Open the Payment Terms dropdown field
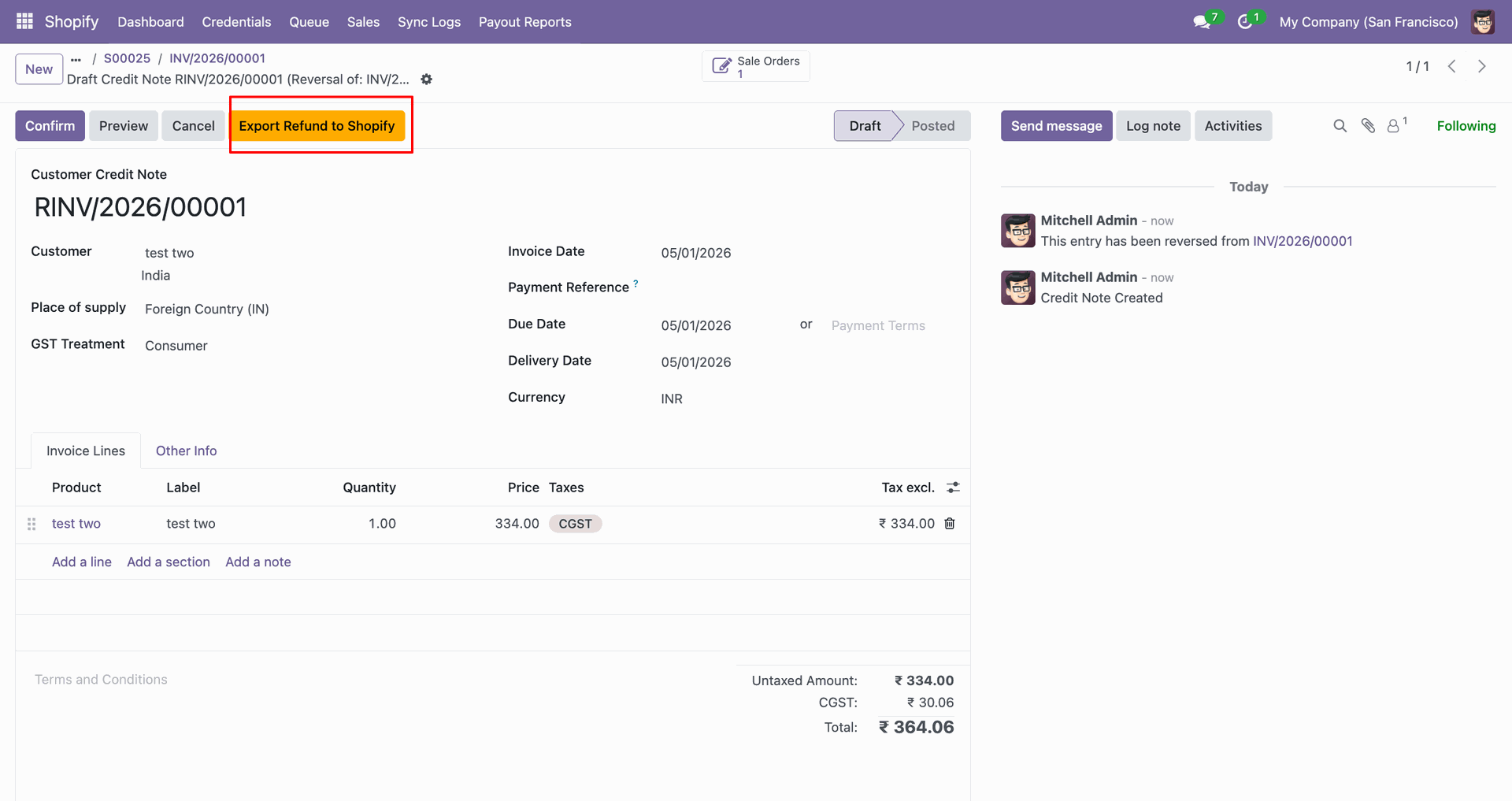 coord(893,325)
